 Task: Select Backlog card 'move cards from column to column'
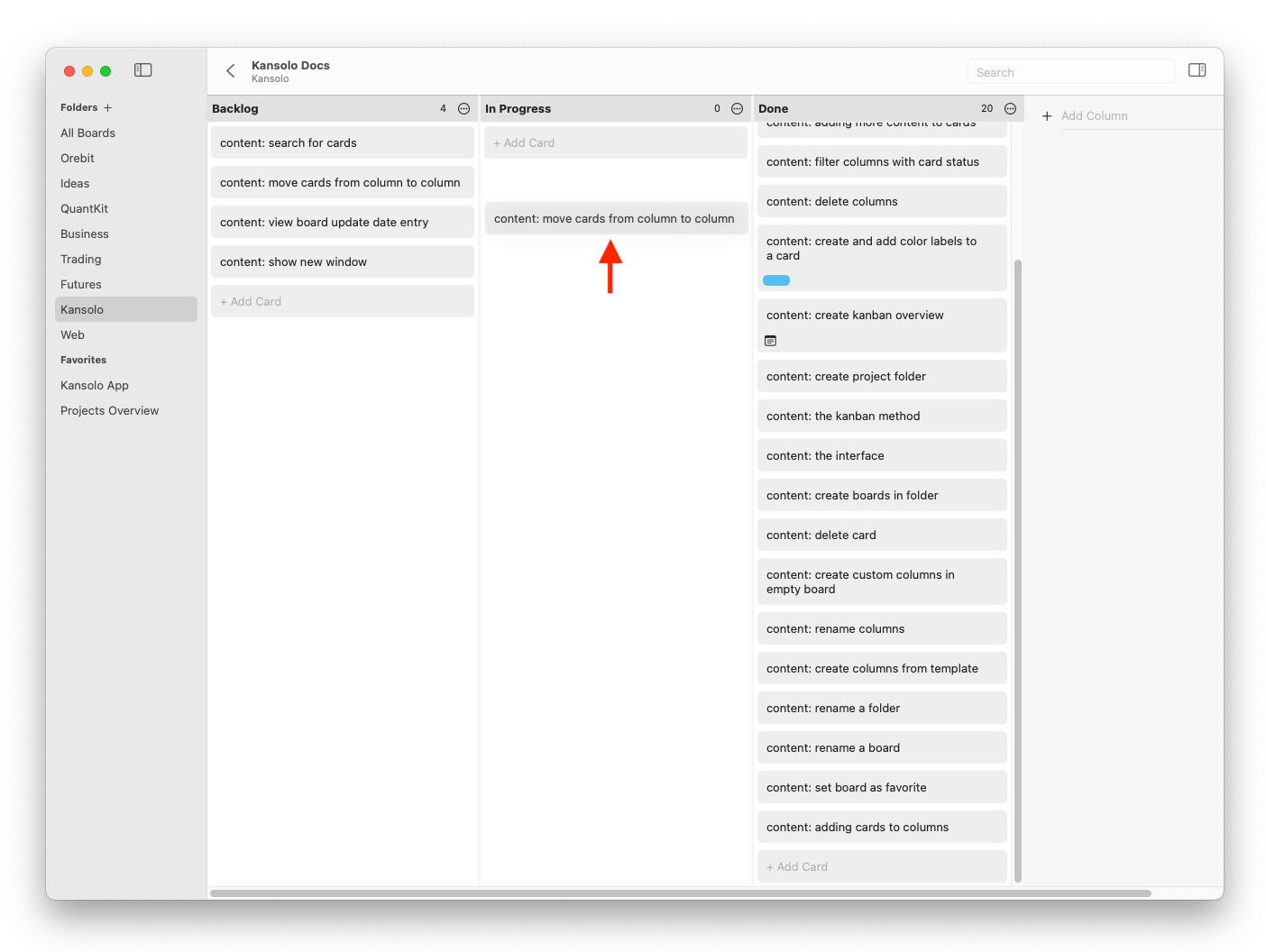[343, 182]
